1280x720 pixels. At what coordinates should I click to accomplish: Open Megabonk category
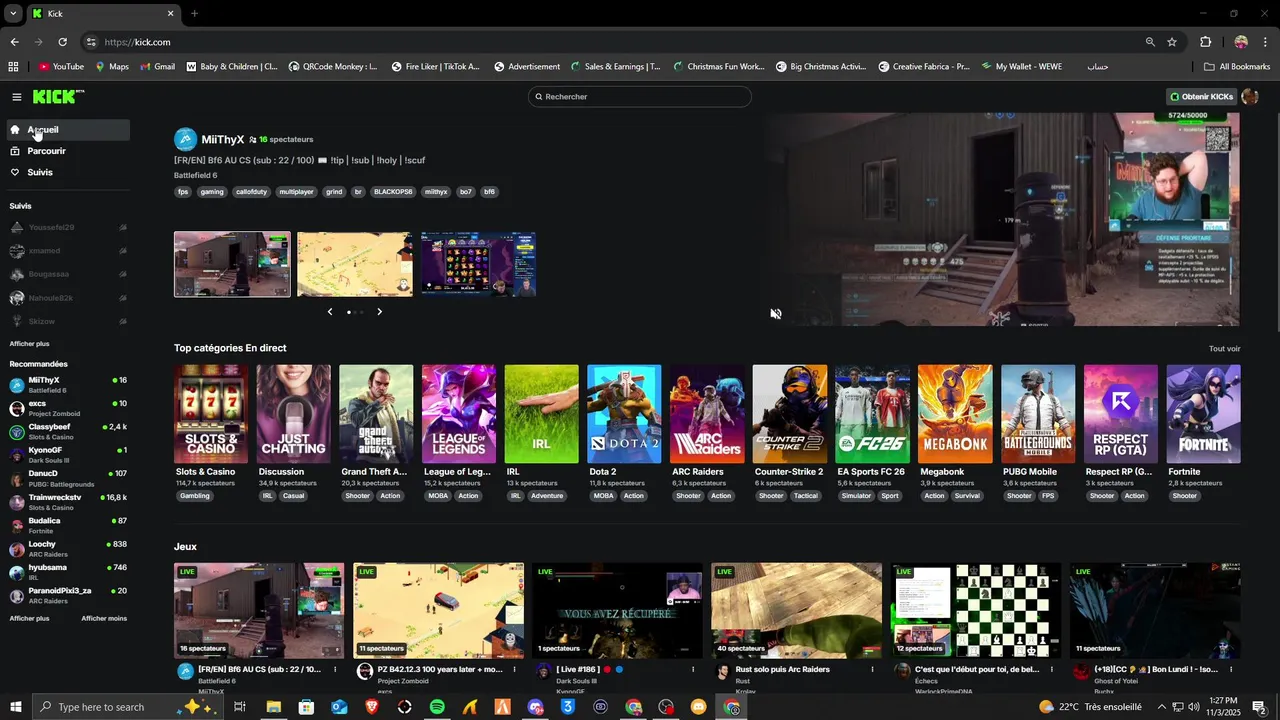(955, 414)
